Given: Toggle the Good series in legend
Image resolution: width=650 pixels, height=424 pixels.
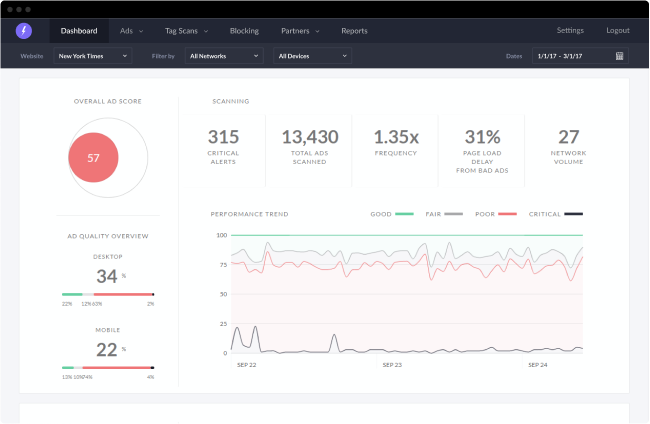Looking at the screenshot, I should (x=391, y=213).
